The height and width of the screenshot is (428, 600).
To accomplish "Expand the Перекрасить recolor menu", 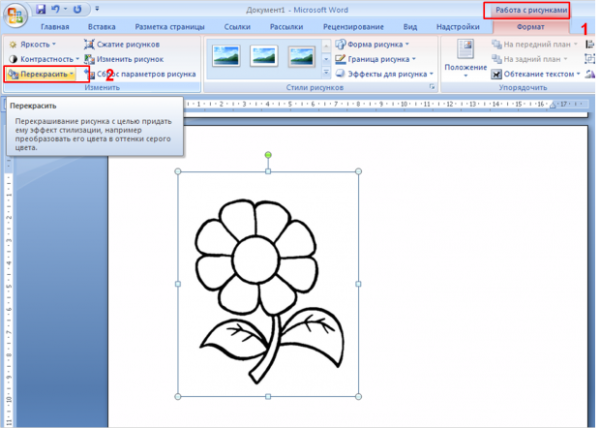I will (44, 74).
